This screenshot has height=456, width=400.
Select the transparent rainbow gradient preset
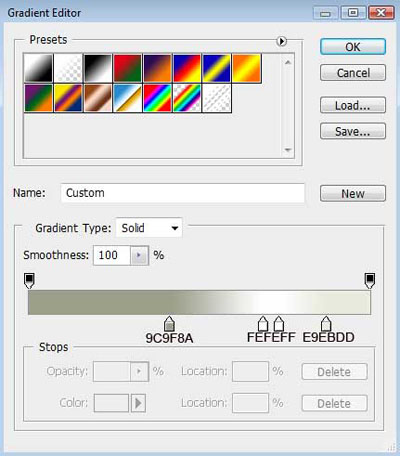point(187,98)
